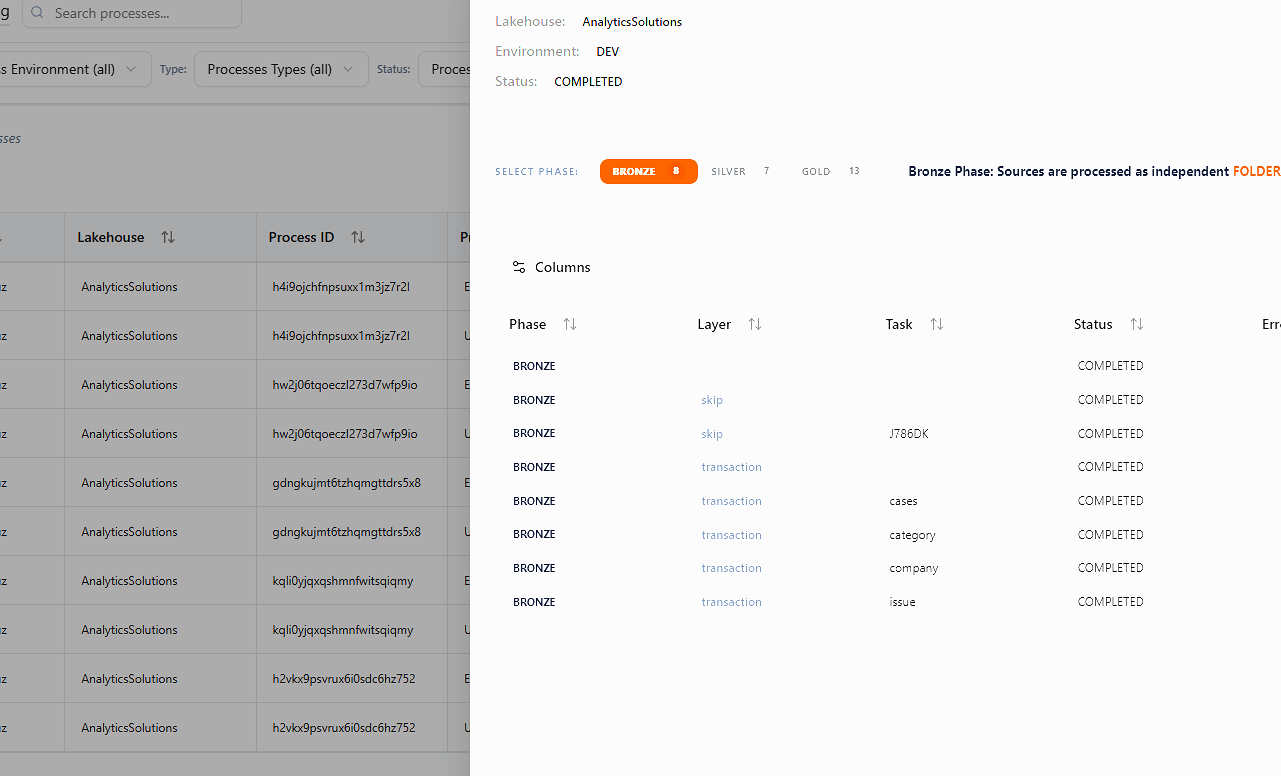The width and height of the screenshot is (1281, 776).
Task: Open the Processes Types (all) dropdown
Action: (280, 69)
